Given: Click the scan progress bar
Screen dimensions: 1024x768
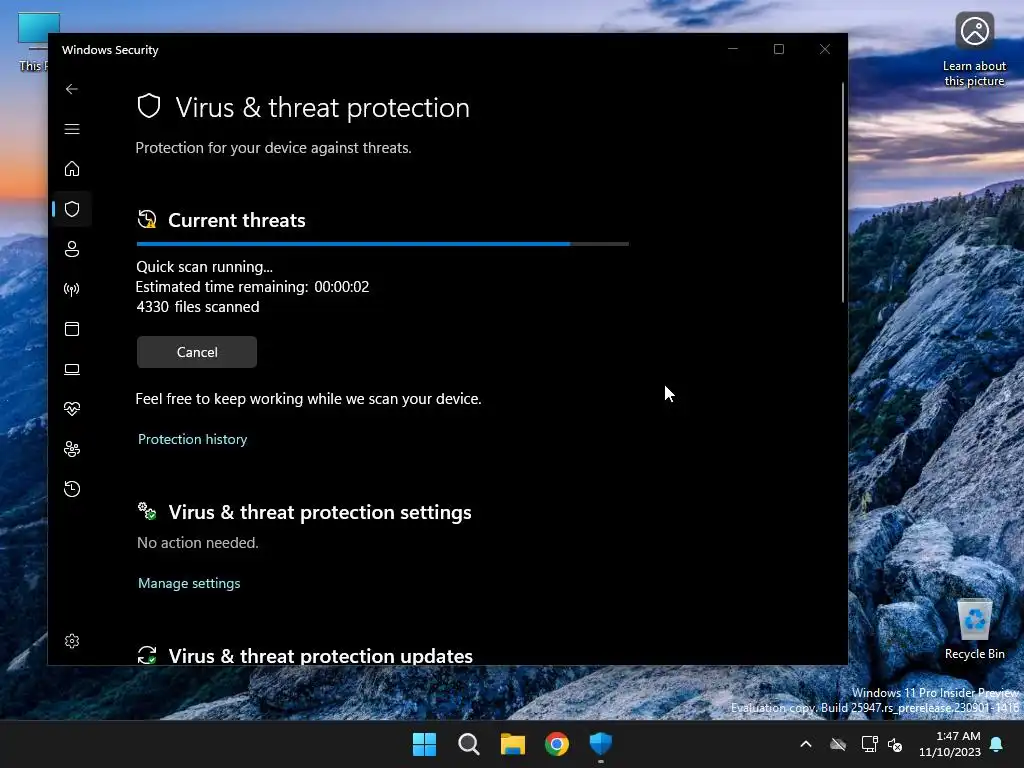Looking at the screenshot, I should coord(383,244).
